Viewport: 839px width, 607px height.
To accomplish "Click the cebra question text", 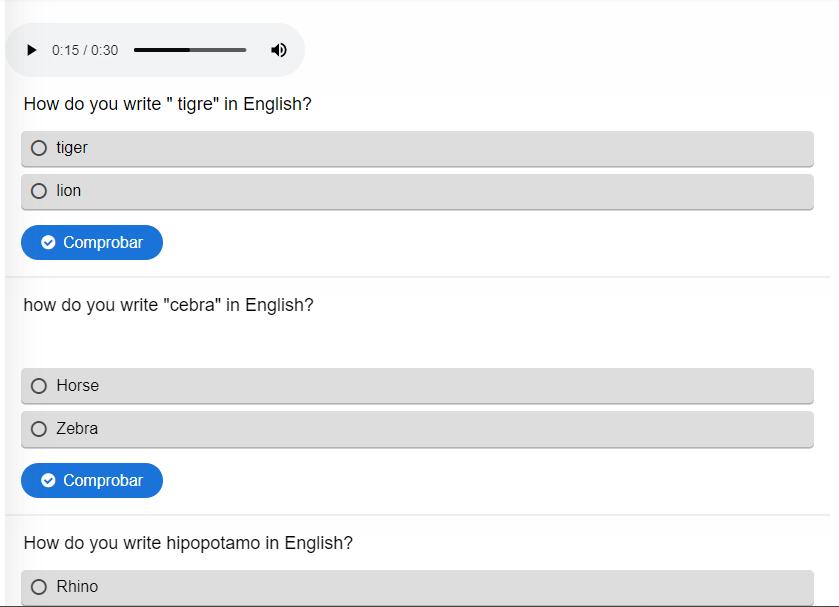I will (168, 305).
